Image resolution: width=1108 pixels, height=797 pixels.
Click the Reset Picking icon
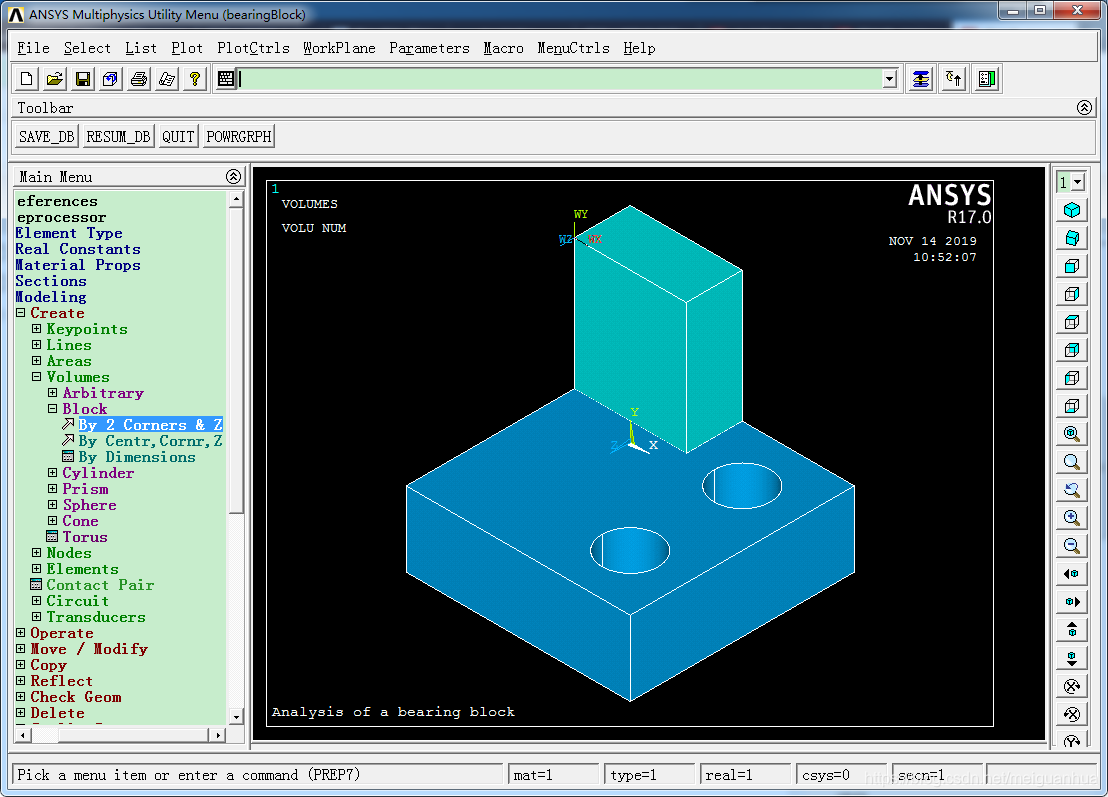pyautogui.click(x=954, y=79)
